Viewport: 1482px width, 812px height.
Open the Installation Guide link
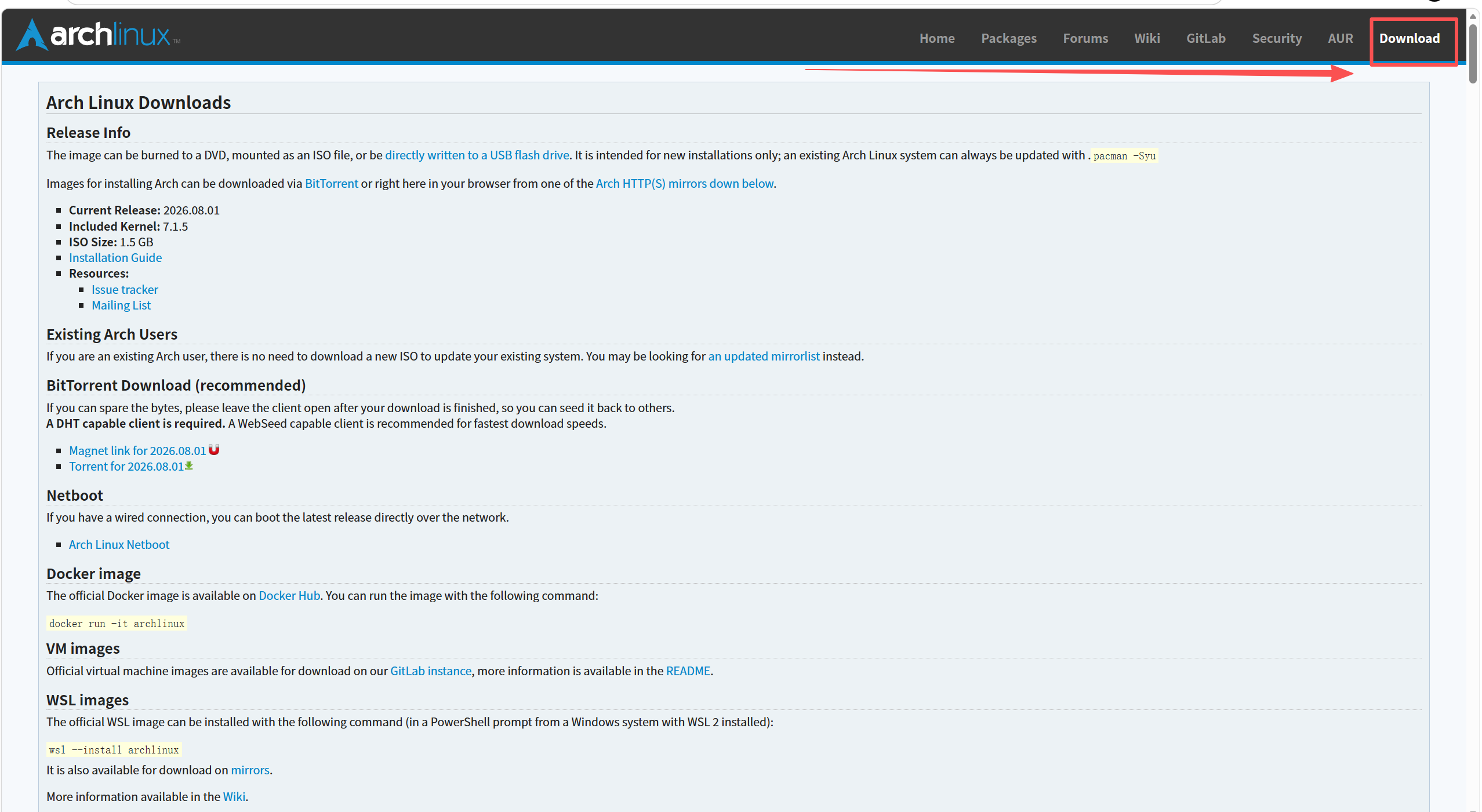tap(115, 258)
